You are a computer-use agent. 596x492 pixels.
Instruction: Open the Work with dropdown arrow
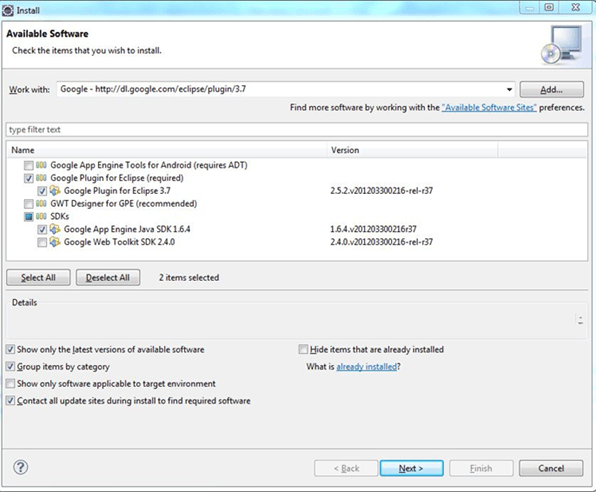click(509, 89)
